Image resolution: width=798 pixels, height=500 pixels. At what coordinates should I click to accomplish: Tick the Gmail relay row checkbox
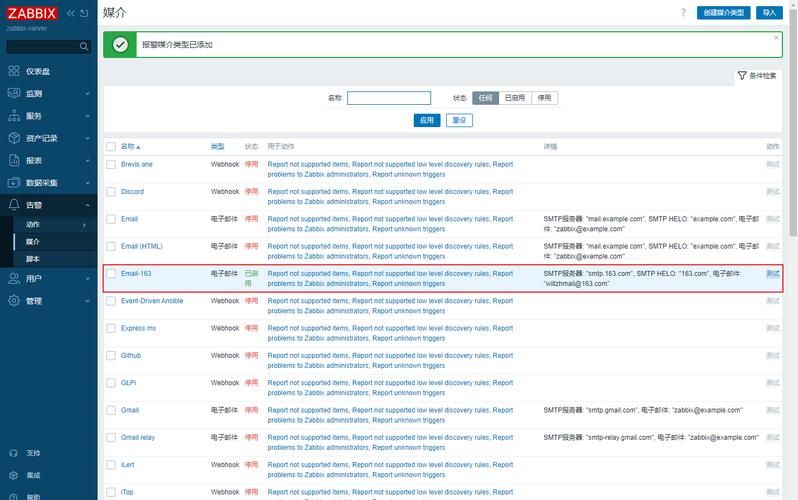(x=111, y=437)
